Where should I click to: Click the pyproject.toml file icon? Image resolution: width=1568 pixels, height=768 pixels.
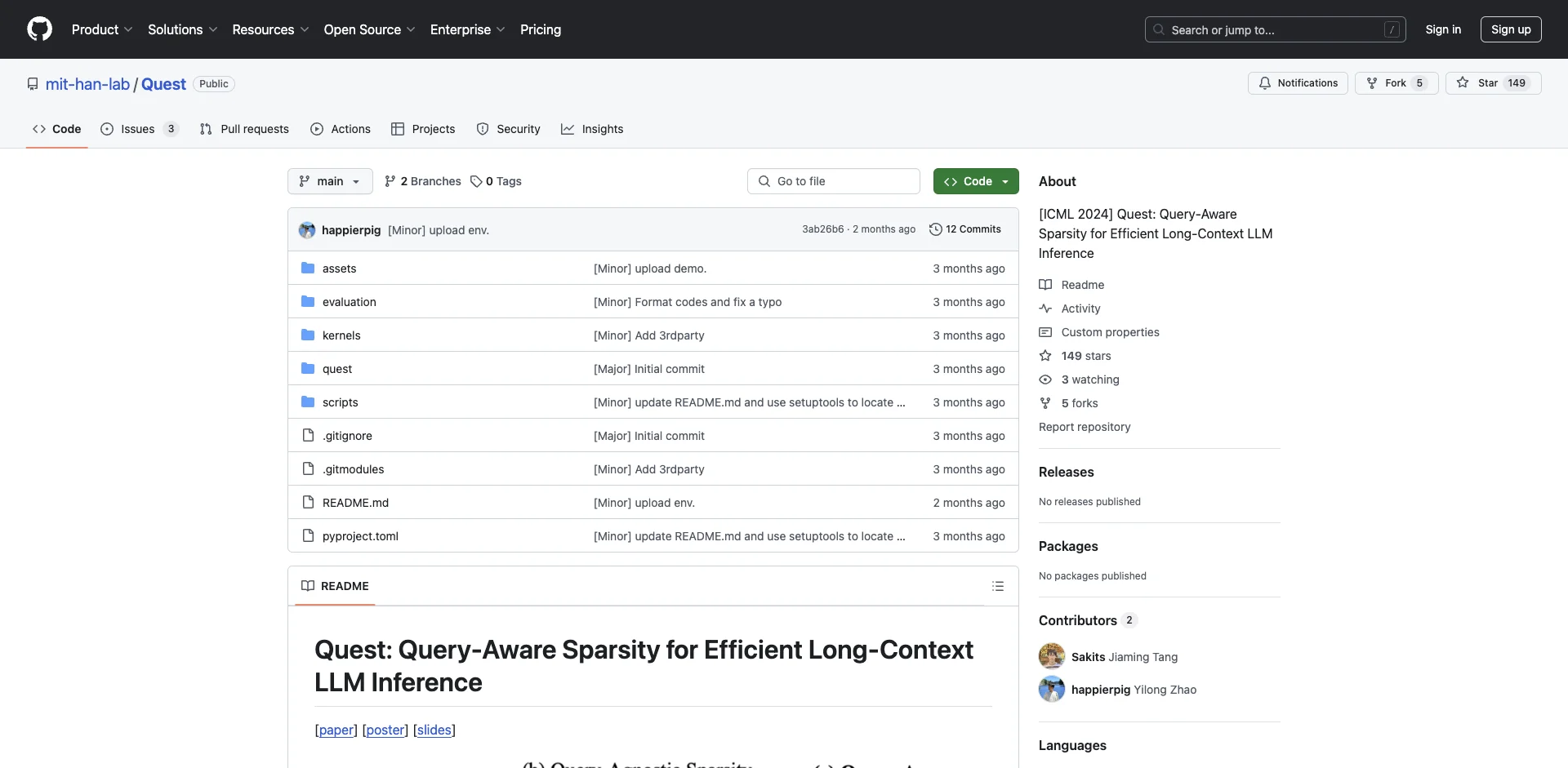click(308, 535)
